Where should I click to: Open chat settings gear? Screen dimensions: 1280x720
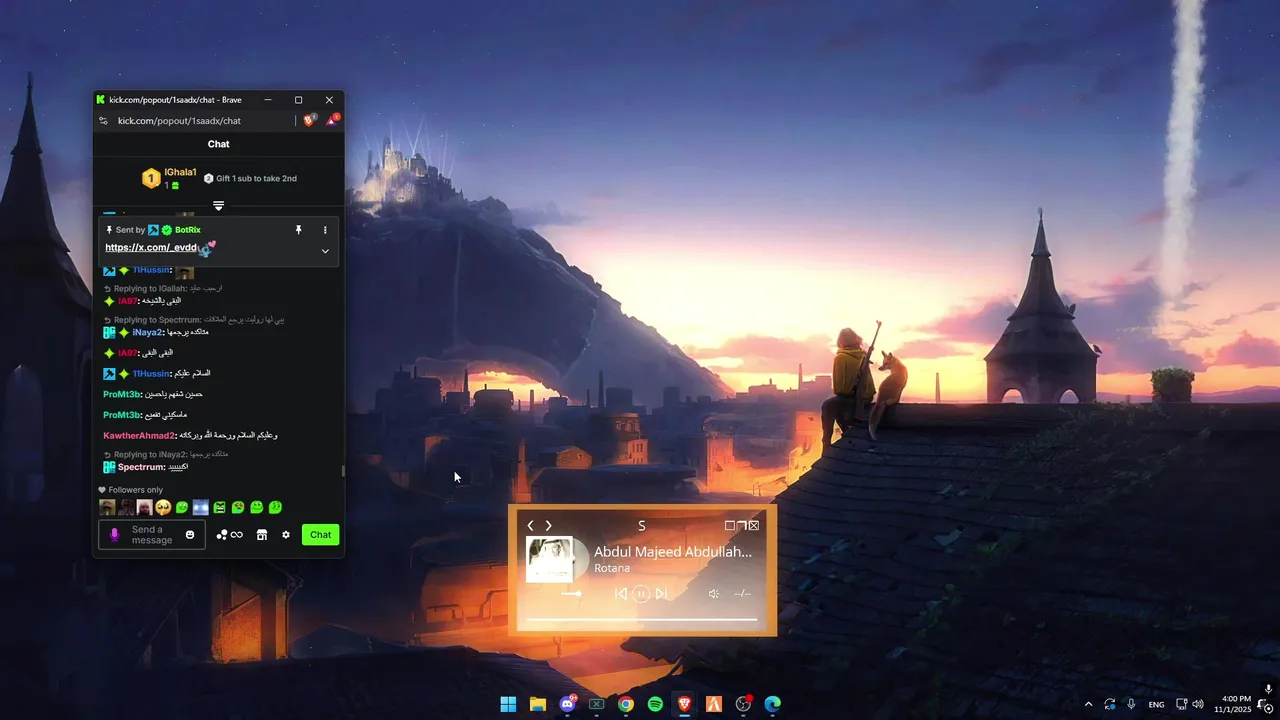tap(286, 535)
